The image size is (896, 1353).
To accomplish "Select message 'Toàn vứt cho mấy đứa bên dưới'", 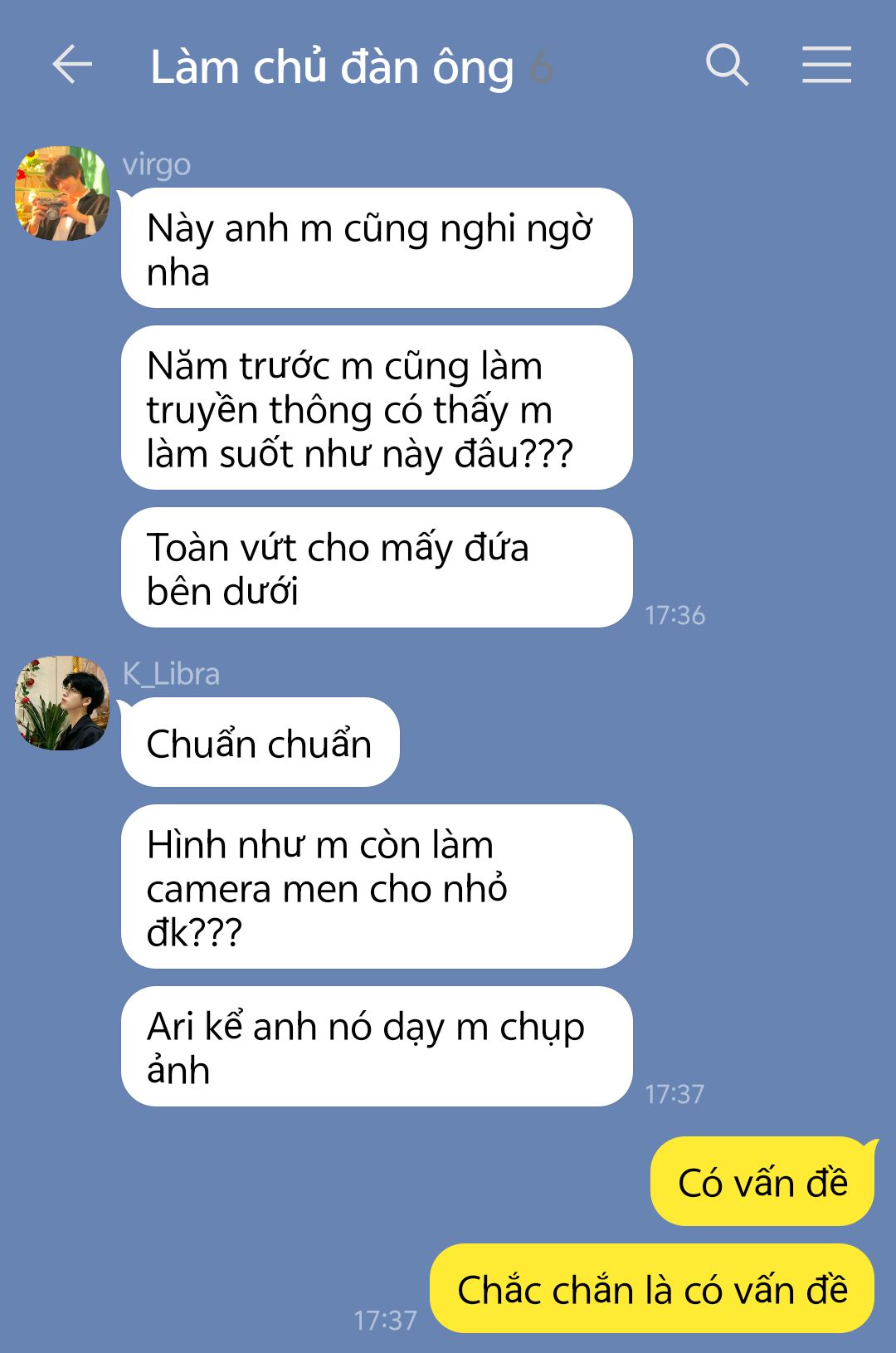I will (377, 568).
